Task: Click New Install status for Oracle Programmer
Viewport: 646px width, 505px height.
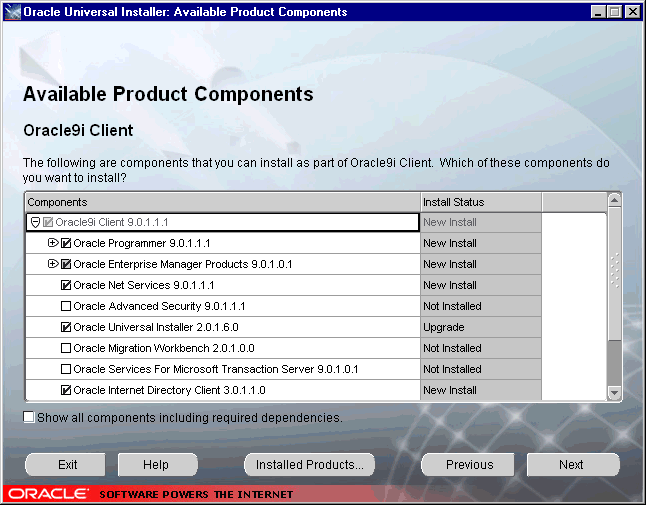Action: click(481, 243)
